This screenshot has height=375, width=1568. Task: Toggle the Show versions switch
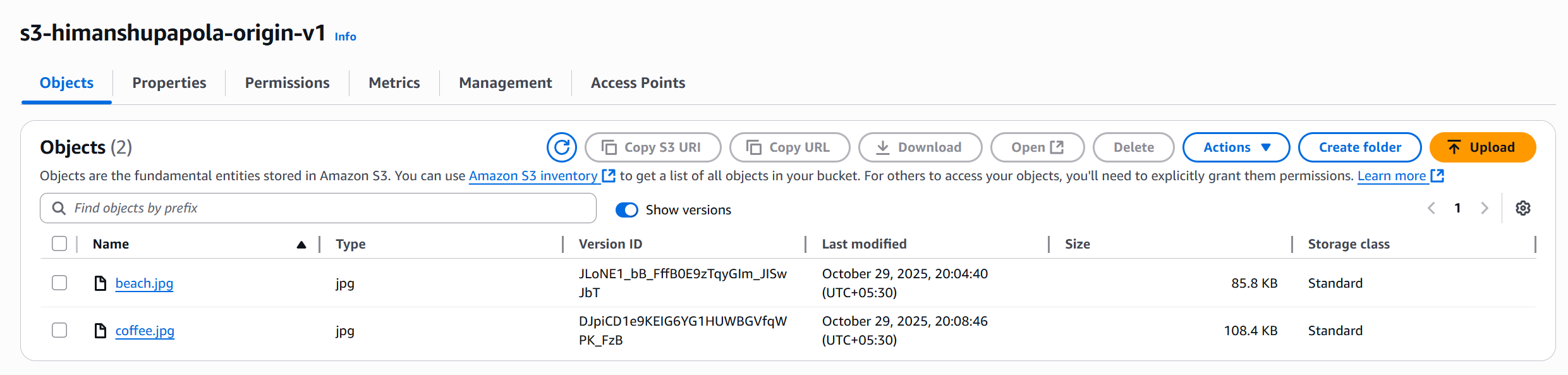pyautogui.click(x=627, y=210)
